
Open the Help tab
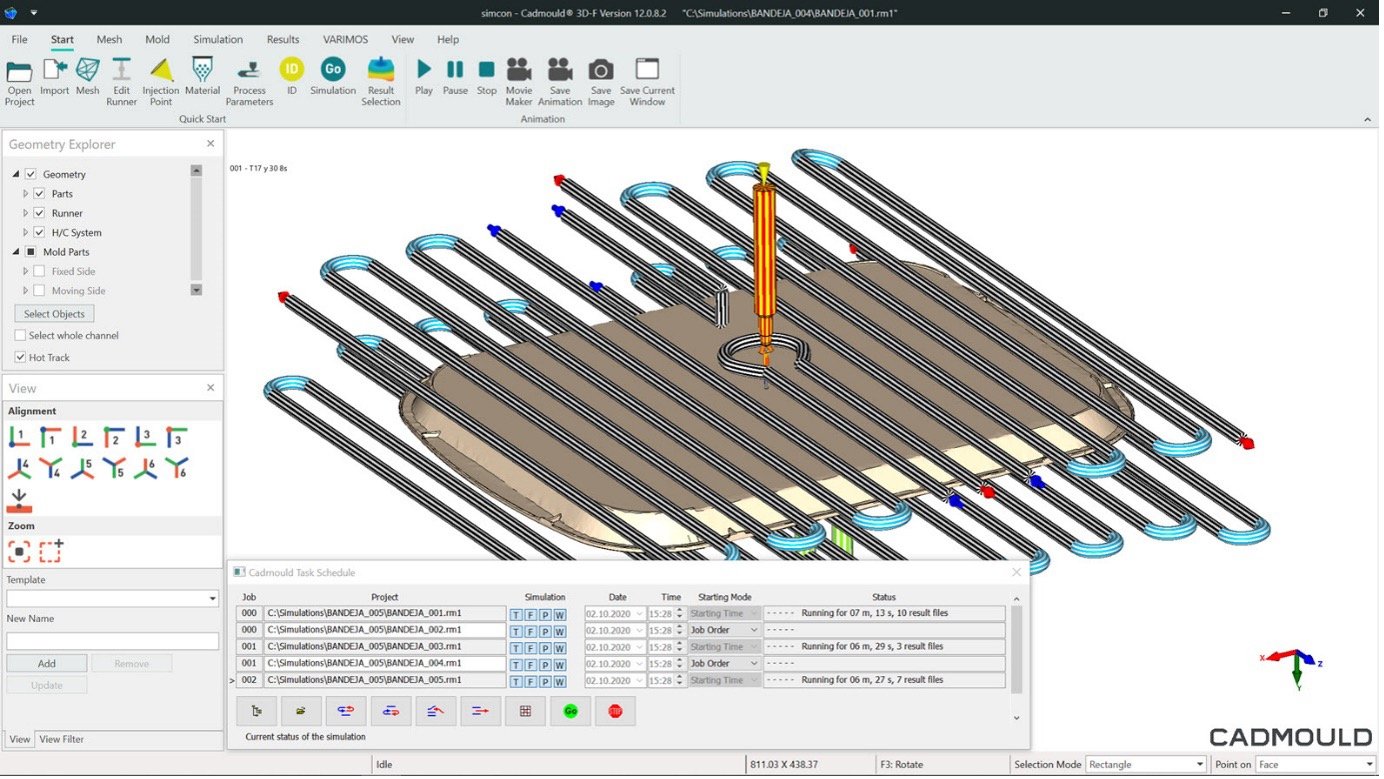tap(448, 40)
